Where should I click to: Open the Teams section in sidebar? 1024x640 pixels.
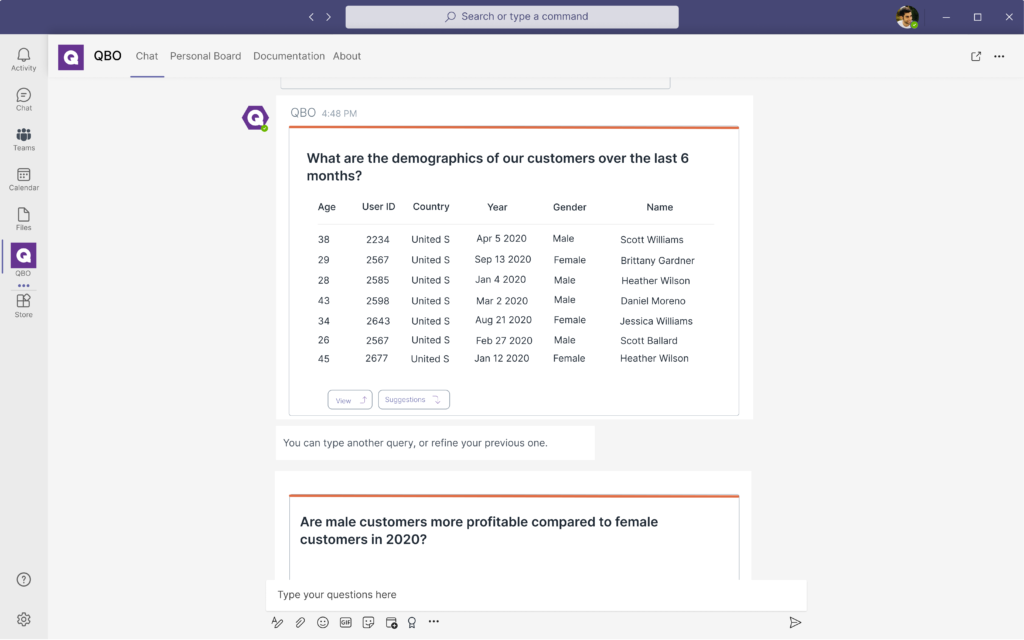pos(23,139)
